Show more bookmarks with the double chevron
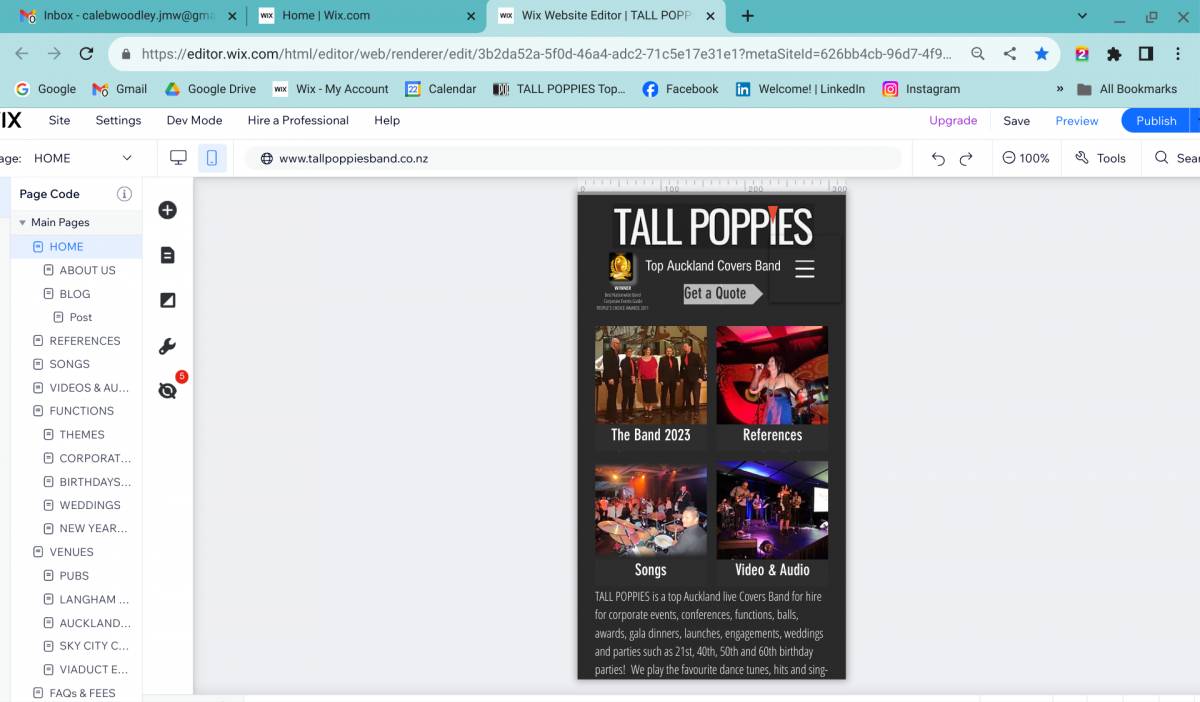1200x702 pixels. (x=1059, y=89)
